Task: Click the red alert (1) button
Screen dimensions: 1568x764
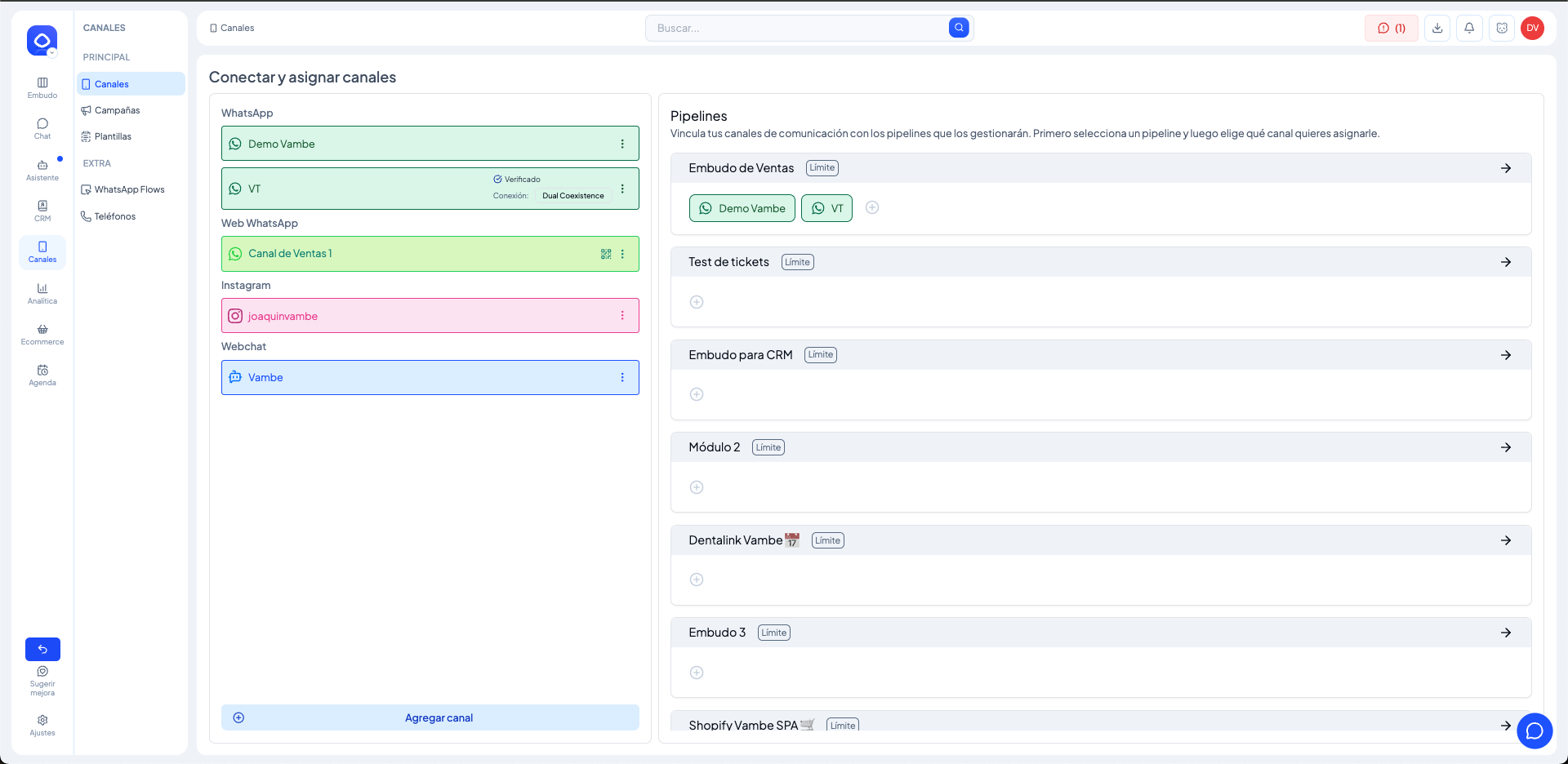Action: click(1392, 28)
